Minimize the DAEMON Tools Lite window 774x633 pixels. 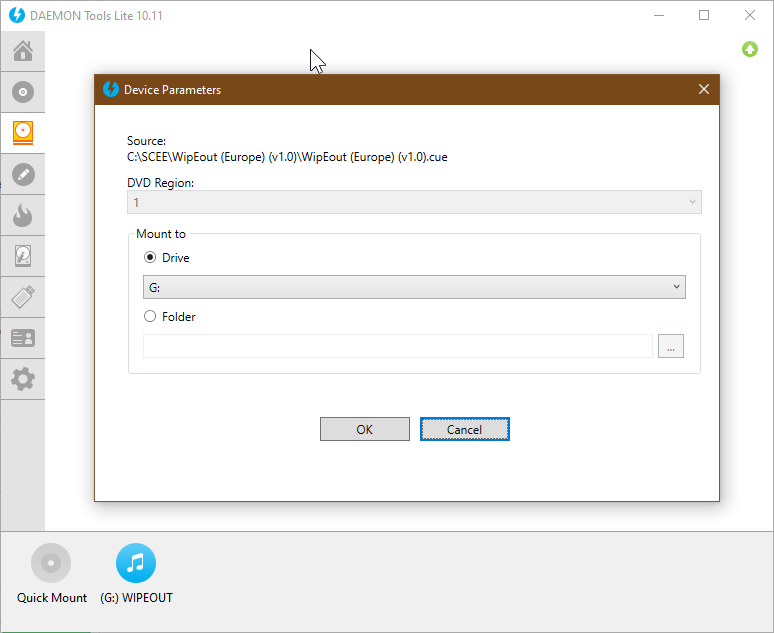[x=658, y=15]
